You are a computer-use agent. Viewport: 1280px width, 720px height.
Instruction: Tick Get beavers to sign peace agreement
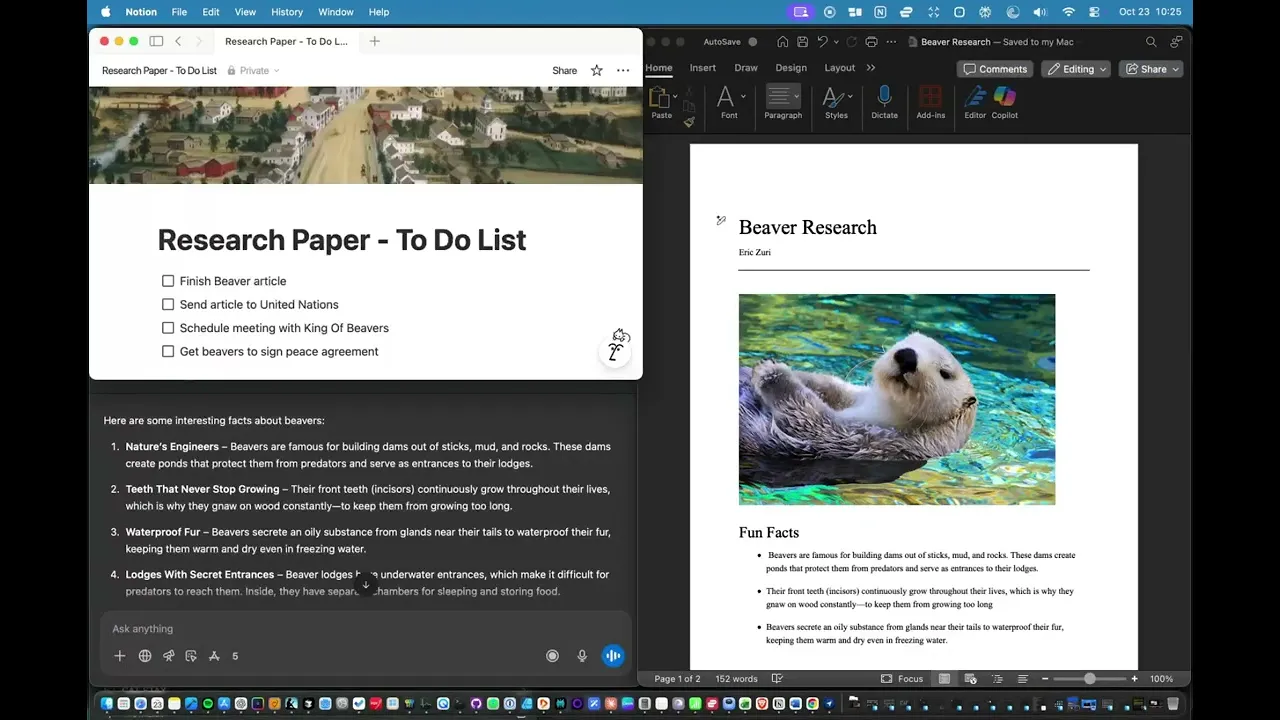[168, 352]
